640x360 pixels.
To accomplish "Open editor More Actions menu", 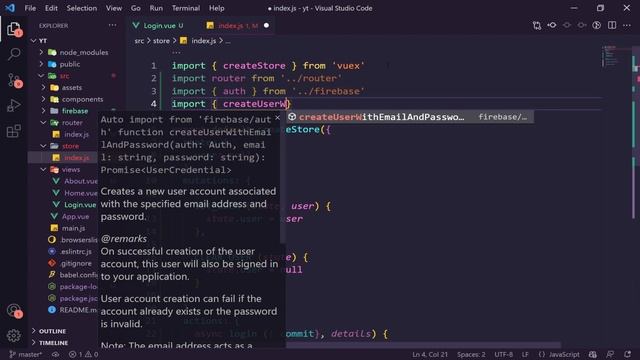I will coord(627,25).
